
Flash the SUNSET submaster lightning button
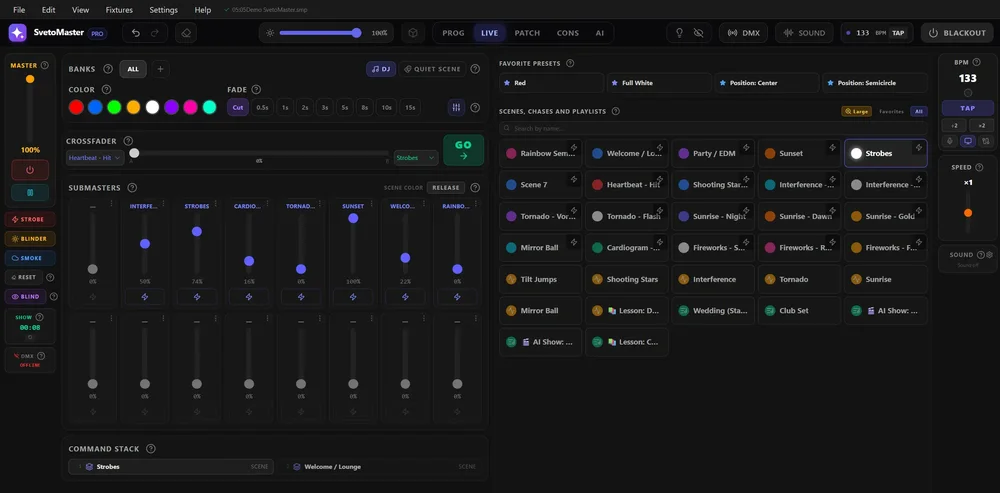click(353, 297)
